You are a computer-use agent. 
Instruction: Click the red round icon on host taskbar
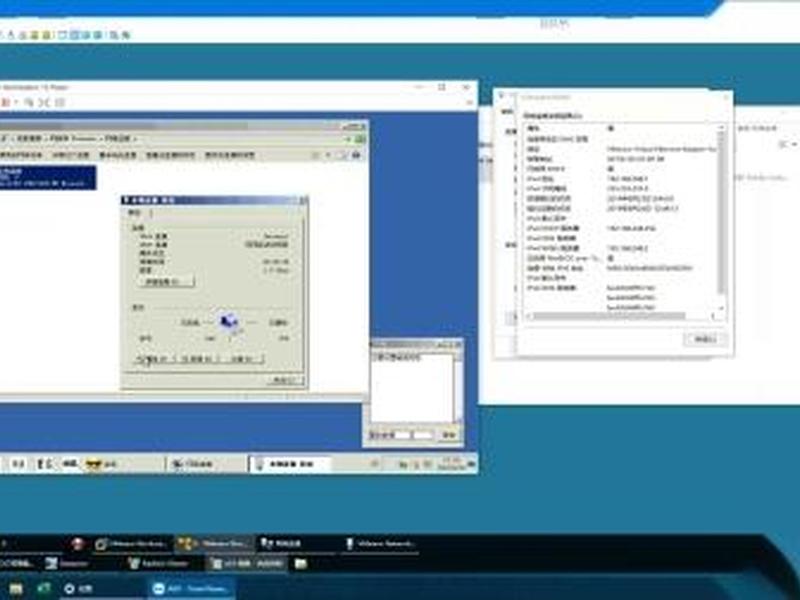78,544
